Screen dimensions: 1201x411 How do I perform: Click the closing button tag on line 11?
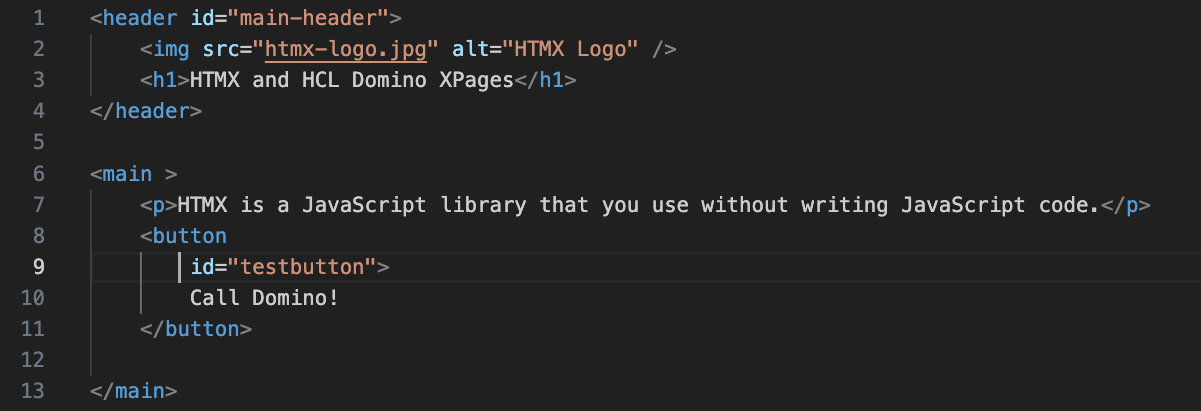[196, 329]
